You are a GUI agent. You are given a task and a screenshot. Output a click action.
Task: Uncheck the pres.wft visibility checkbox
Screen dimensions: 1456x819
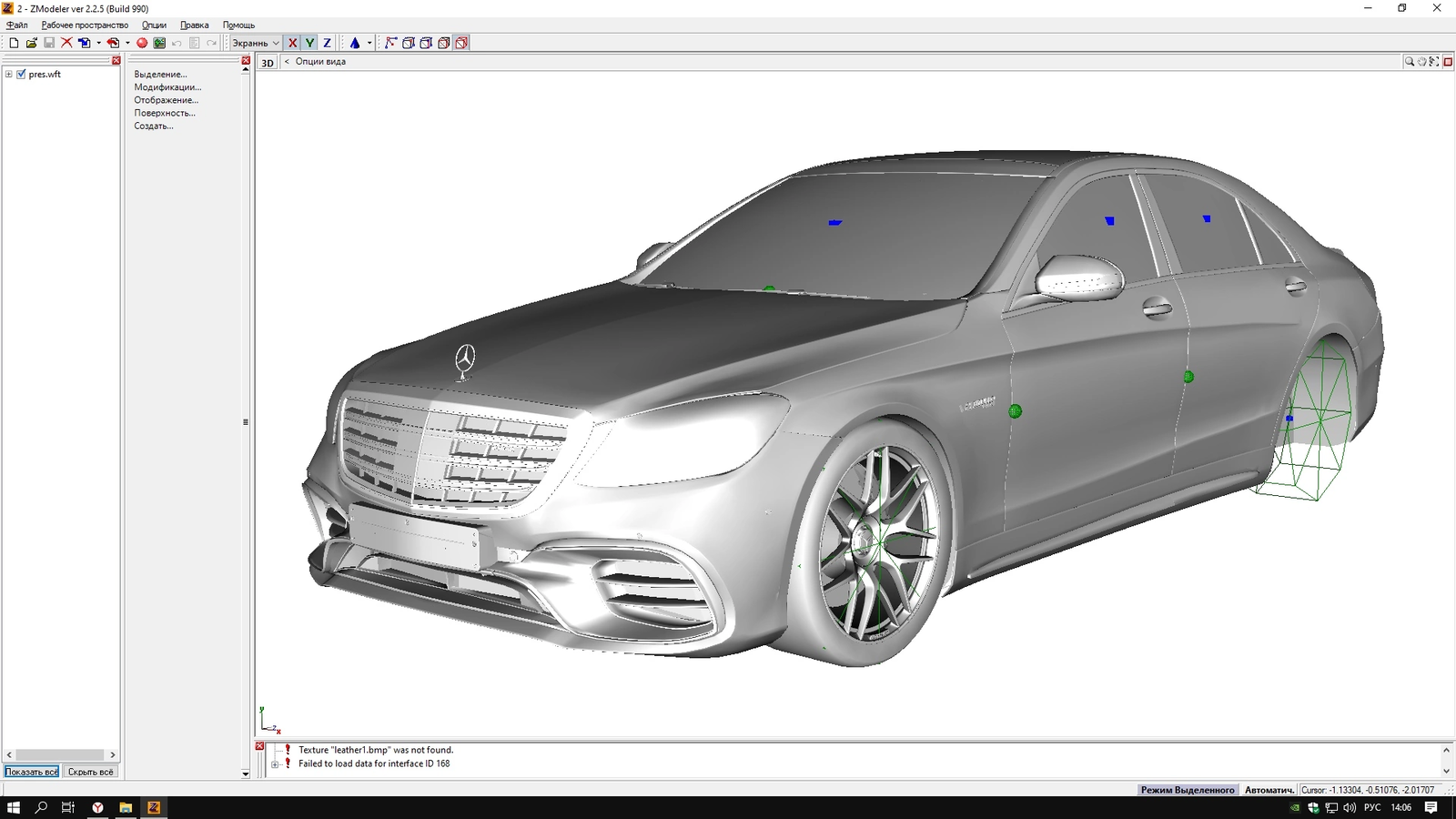[21, 75]
